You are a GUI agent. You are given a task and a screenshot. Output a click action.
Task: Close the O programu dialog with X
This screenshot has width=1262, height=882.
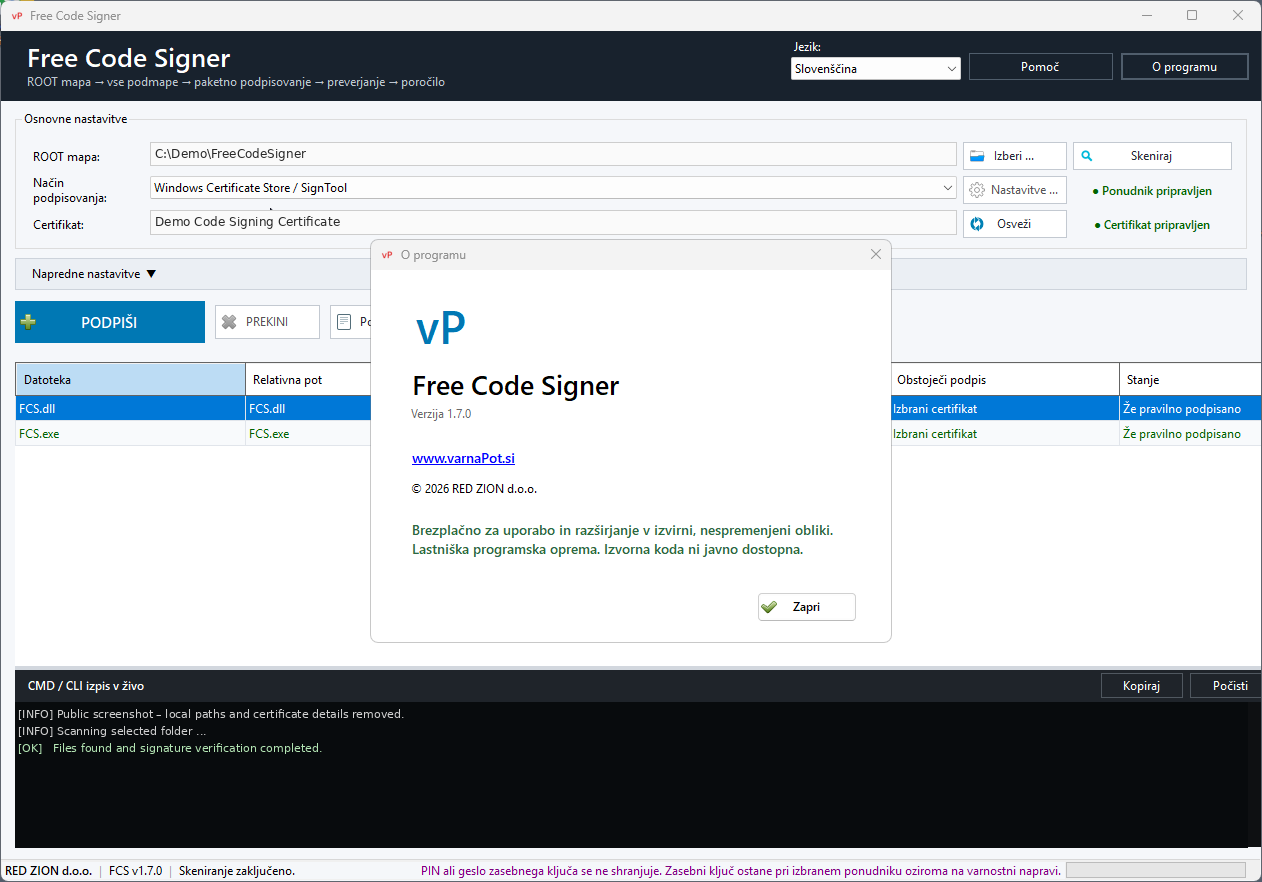(x=876, y=254)
